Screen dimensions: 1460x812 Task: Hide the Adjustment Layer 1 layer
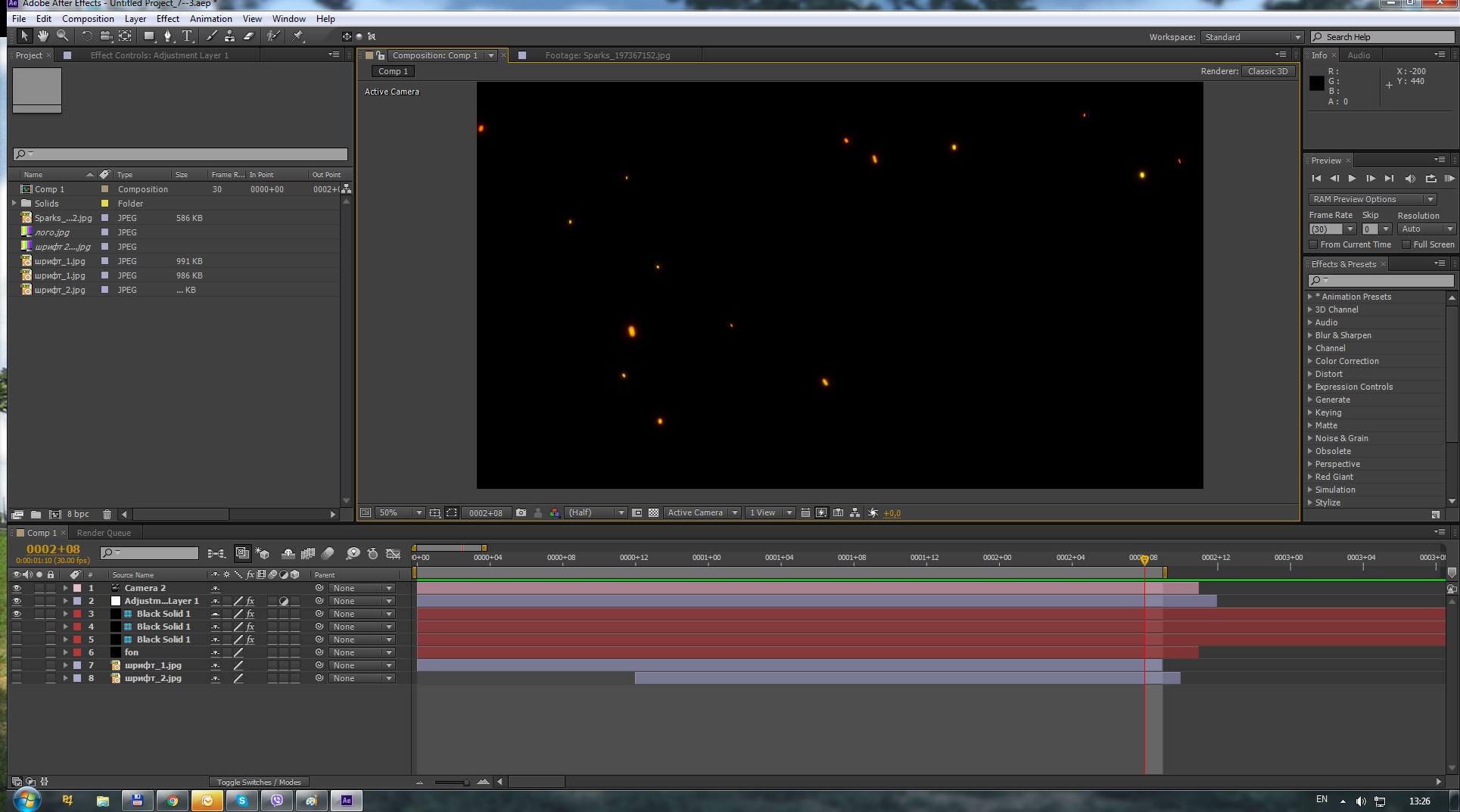pyautogui.click(x=17, y=601)
